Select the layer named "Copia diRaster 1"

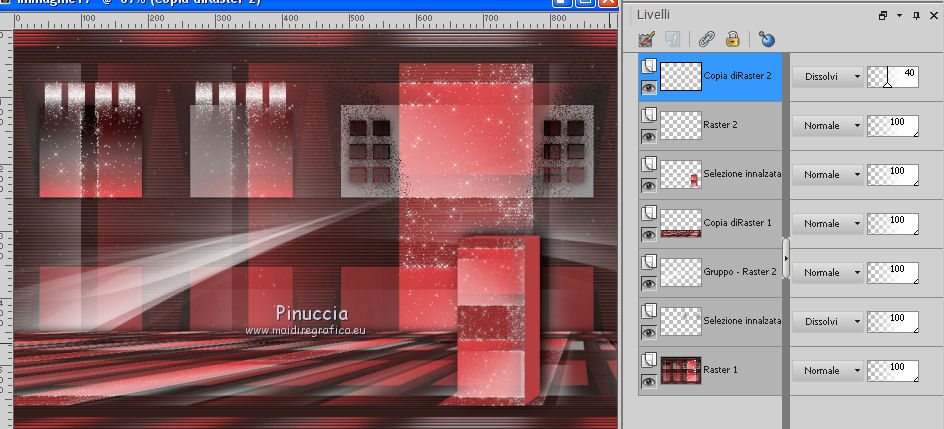pos(738,223)
